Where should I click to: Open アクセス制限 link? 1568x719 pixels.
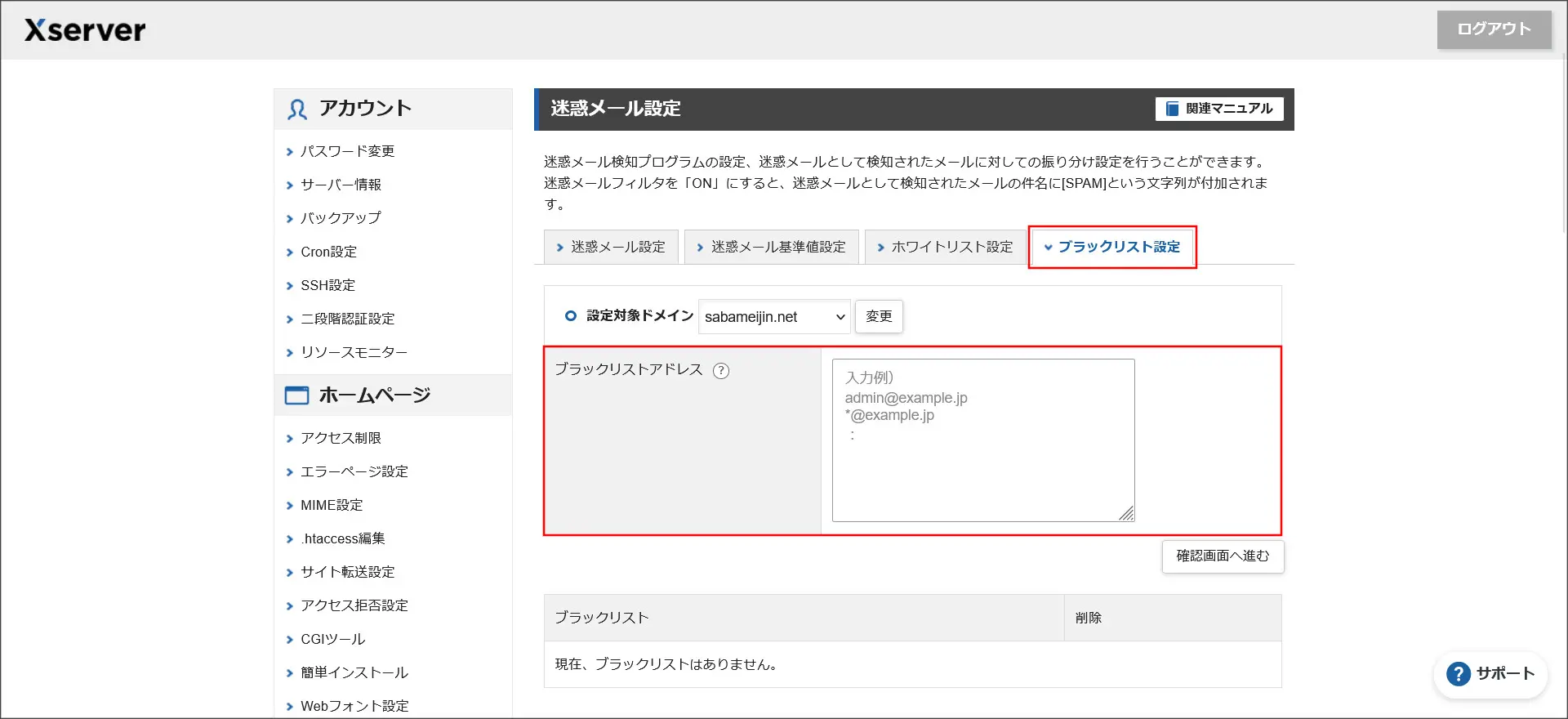(x=341, y=438)
